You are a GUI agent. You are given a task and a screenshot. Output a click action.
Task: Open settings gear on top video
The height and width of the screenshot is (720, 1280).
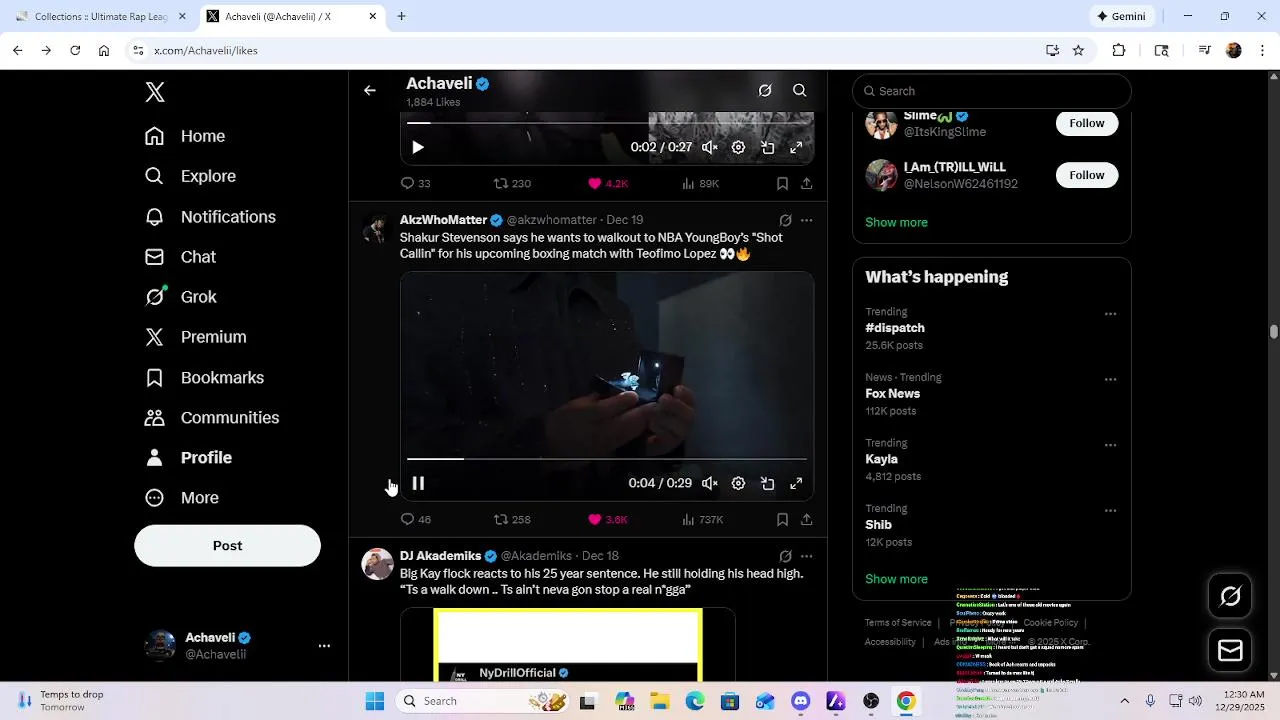(738, 147)
